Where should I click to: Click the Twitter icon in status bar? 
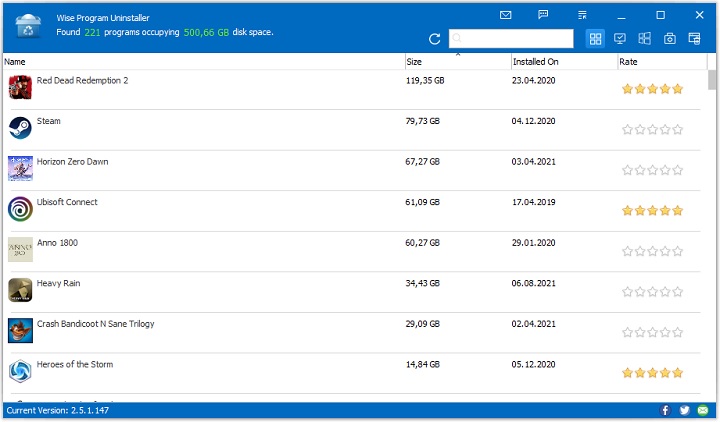tap(684, 410)
